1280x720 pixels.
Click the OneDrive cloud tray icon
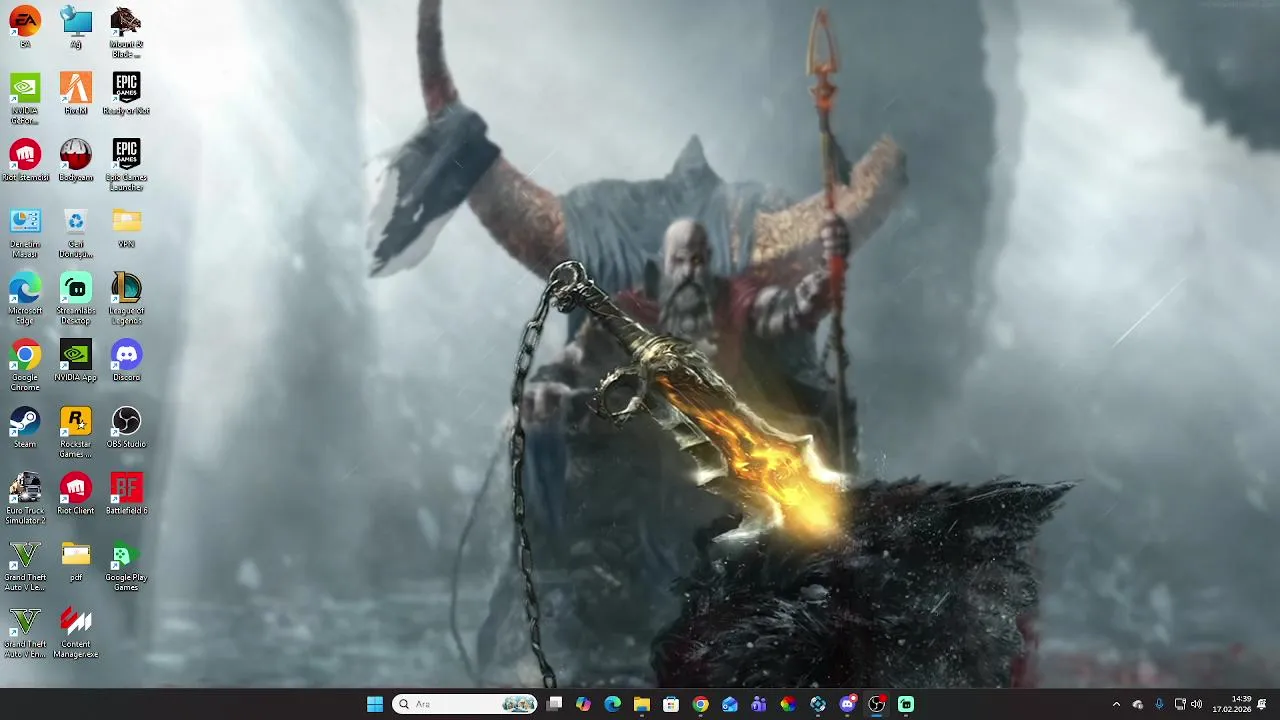1138,704
